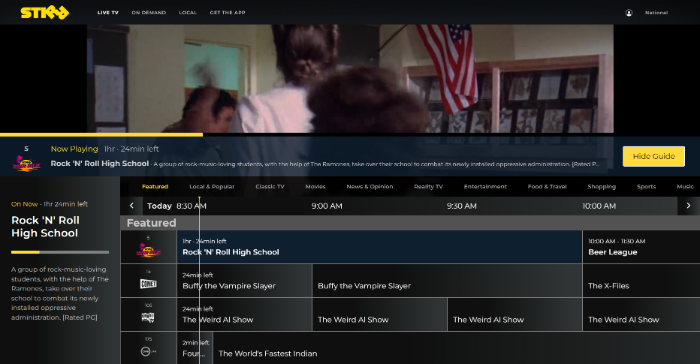Image resolution: width=700 pixels, height=364 pixels.
Task: Open the National location selector
Action: [x=656, y=13]
